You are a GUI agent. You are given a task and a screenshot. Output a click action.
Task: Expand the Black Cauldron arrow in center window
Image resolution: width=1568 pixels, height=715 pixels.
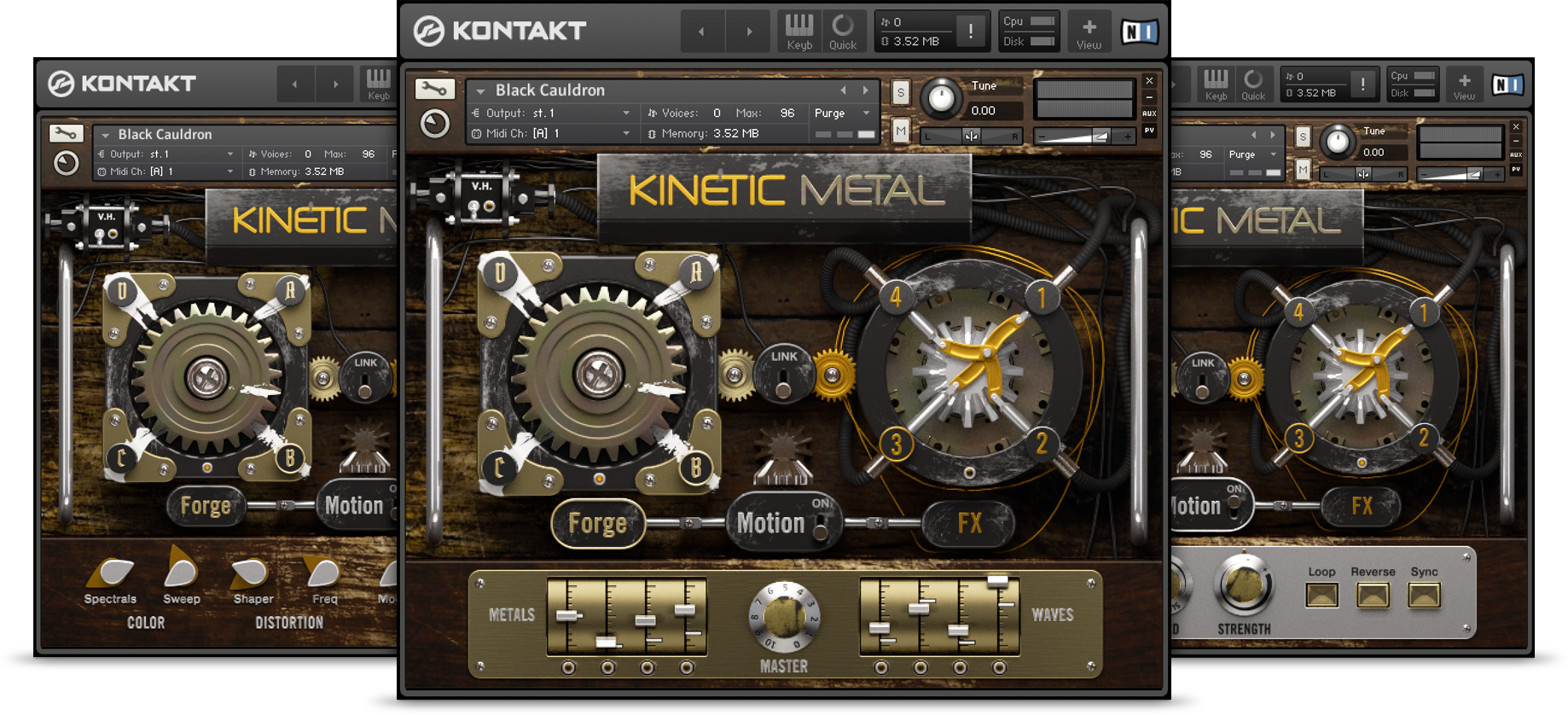point(480,90)
